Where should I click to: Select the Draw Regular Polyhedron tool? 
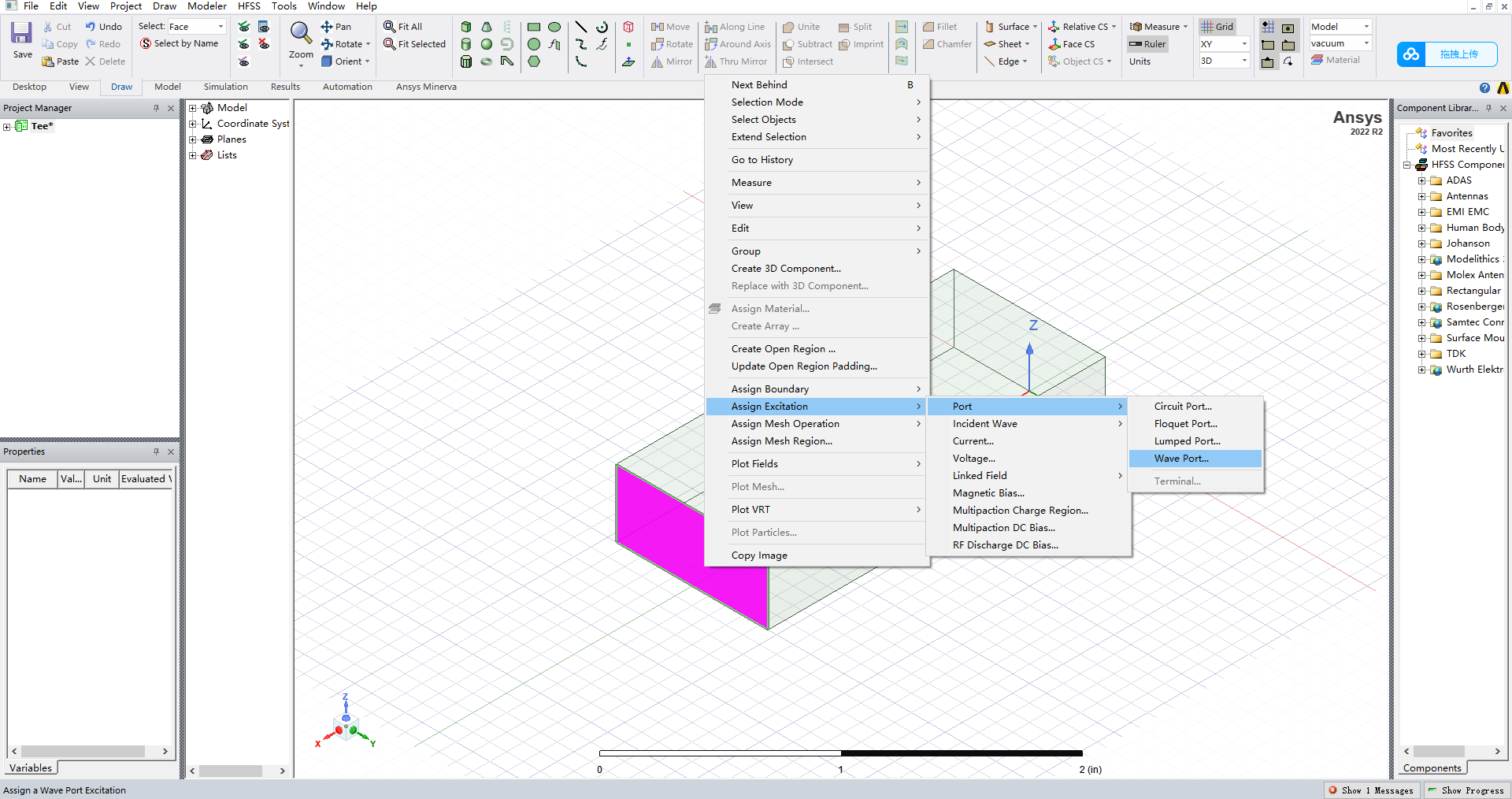[466, 61]
